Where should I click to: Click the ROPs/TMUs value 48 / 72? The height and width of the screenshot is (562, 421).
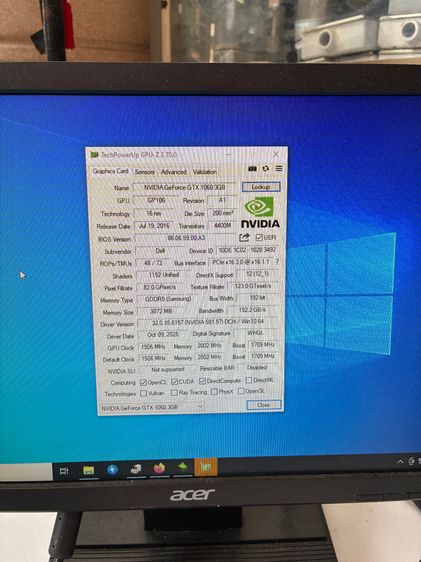tap(153, 263)
